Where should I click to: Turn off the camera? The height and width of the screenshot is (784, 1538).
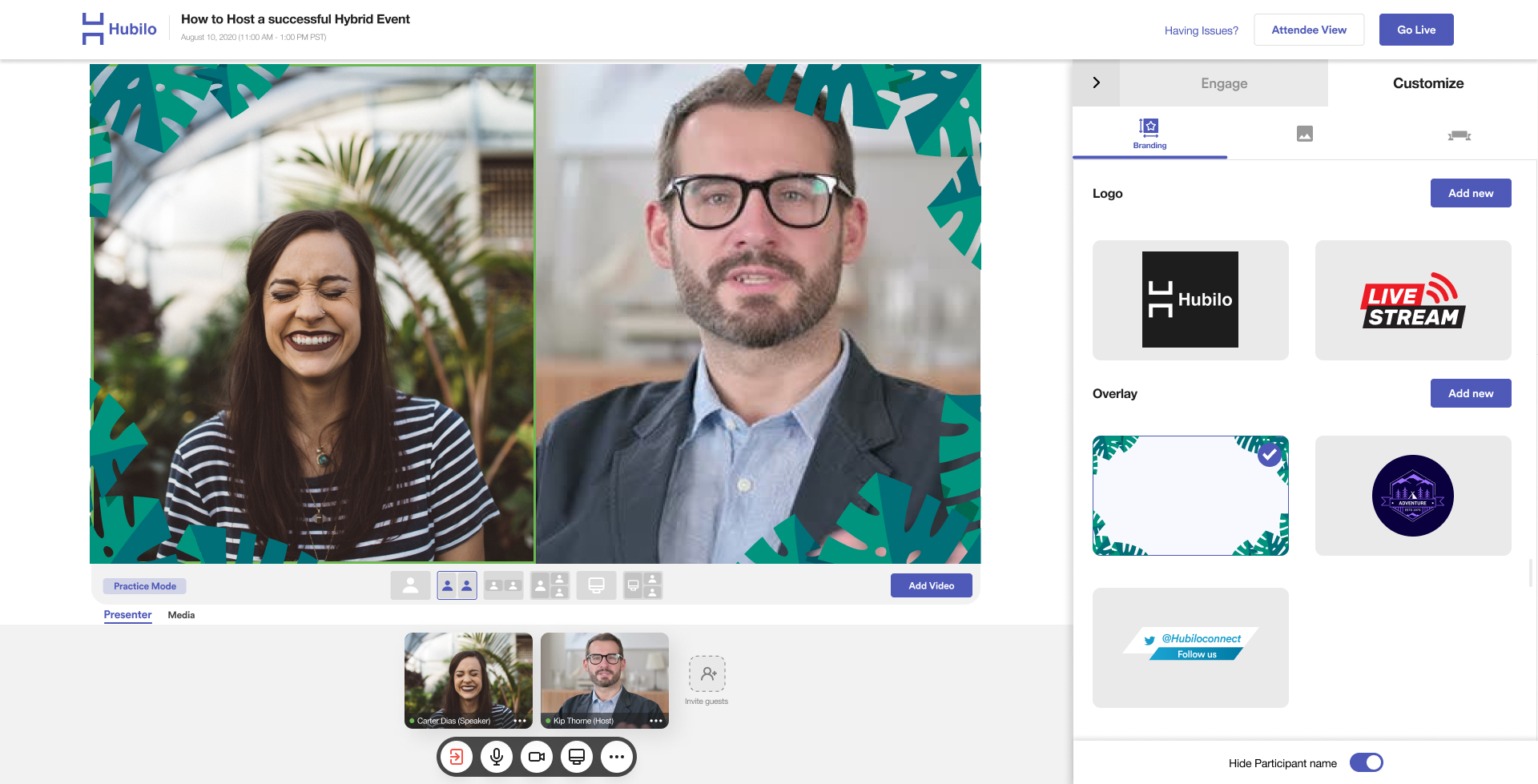point(537,757)
